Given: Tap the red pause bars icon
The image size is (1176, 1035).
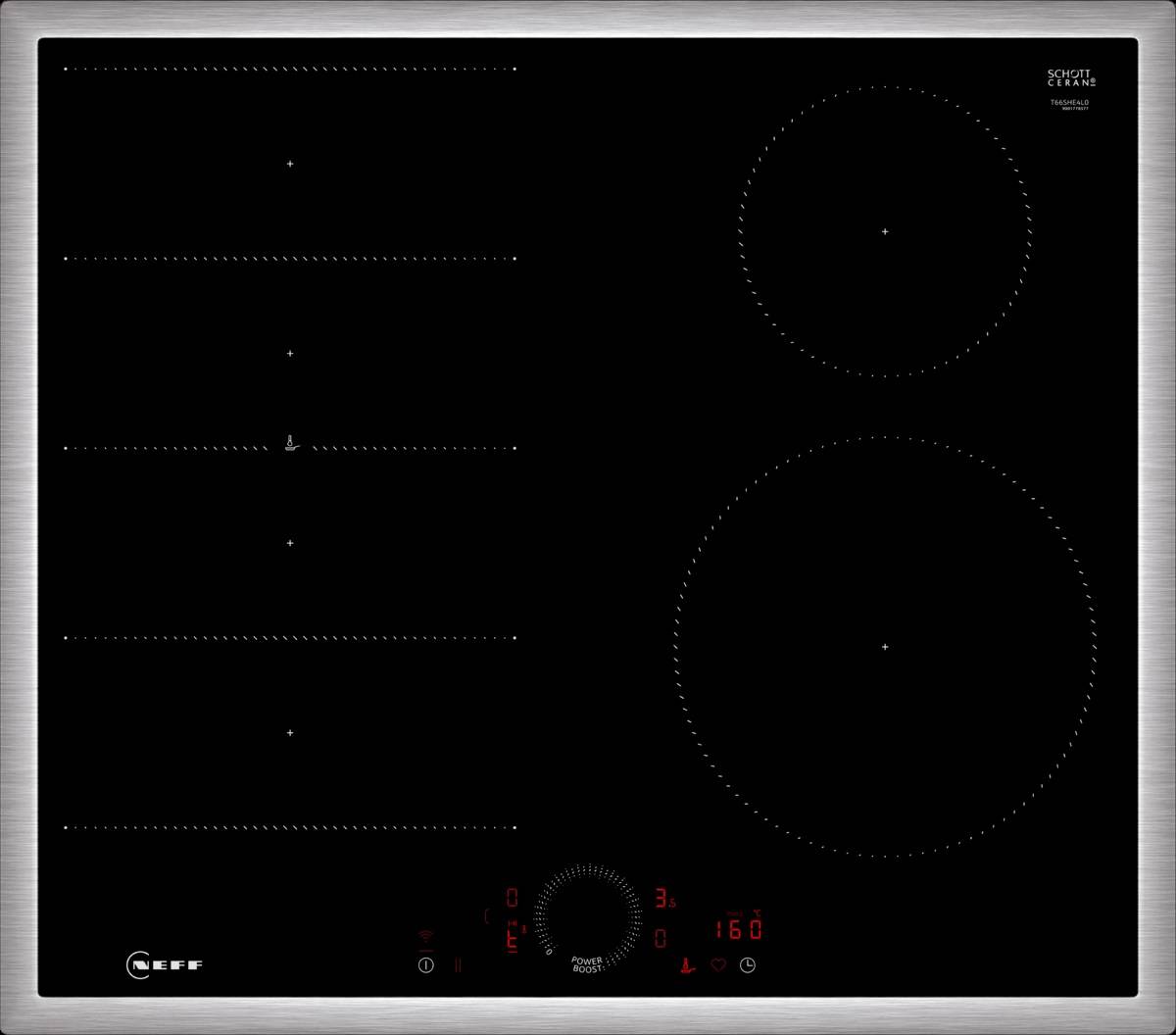Looking at the screenshot, I should (x=458, y=965).
